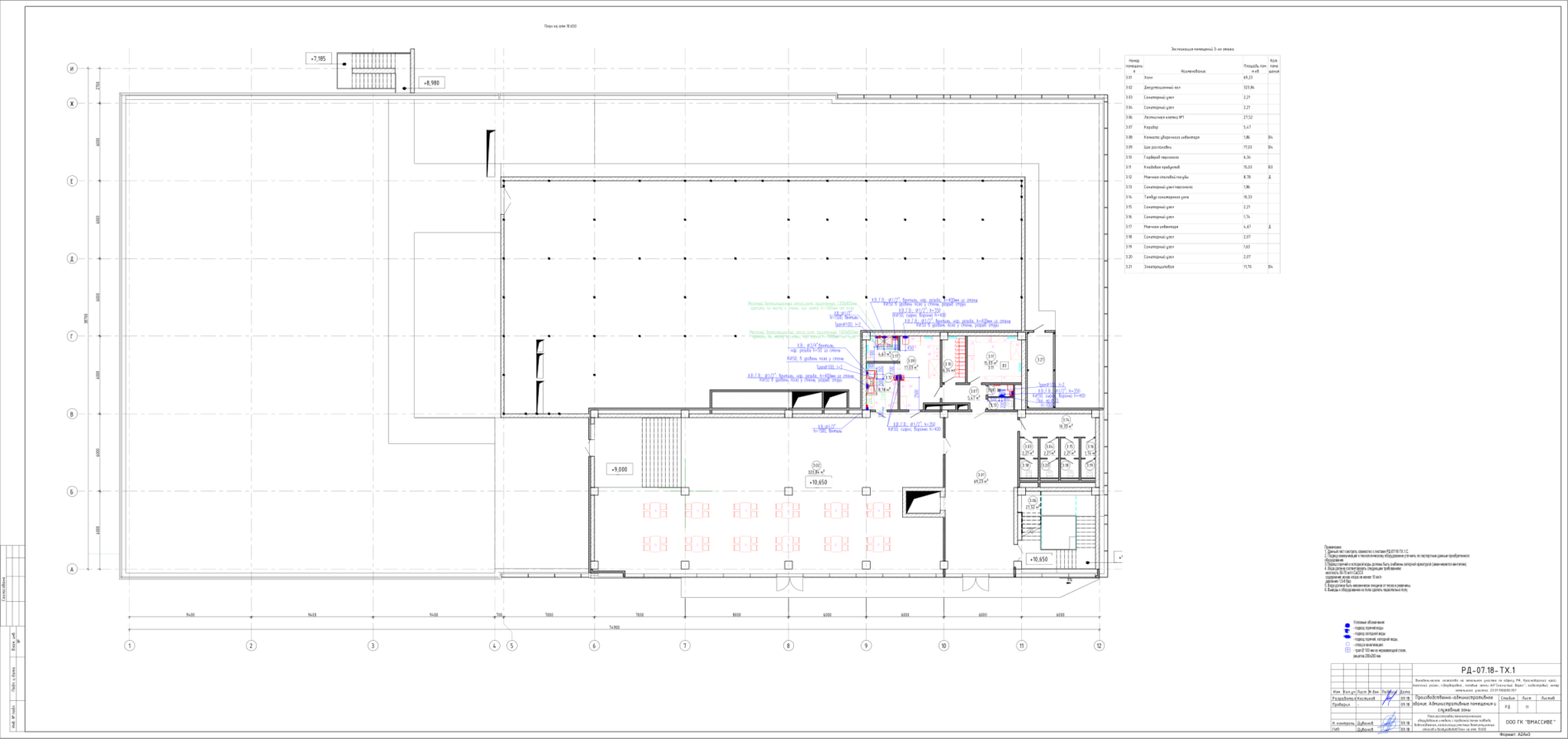The width and height of the screenshot is (1568, 739).
Task: Click room tag 3.01 in the hall
Action: (x=981, y=475)
